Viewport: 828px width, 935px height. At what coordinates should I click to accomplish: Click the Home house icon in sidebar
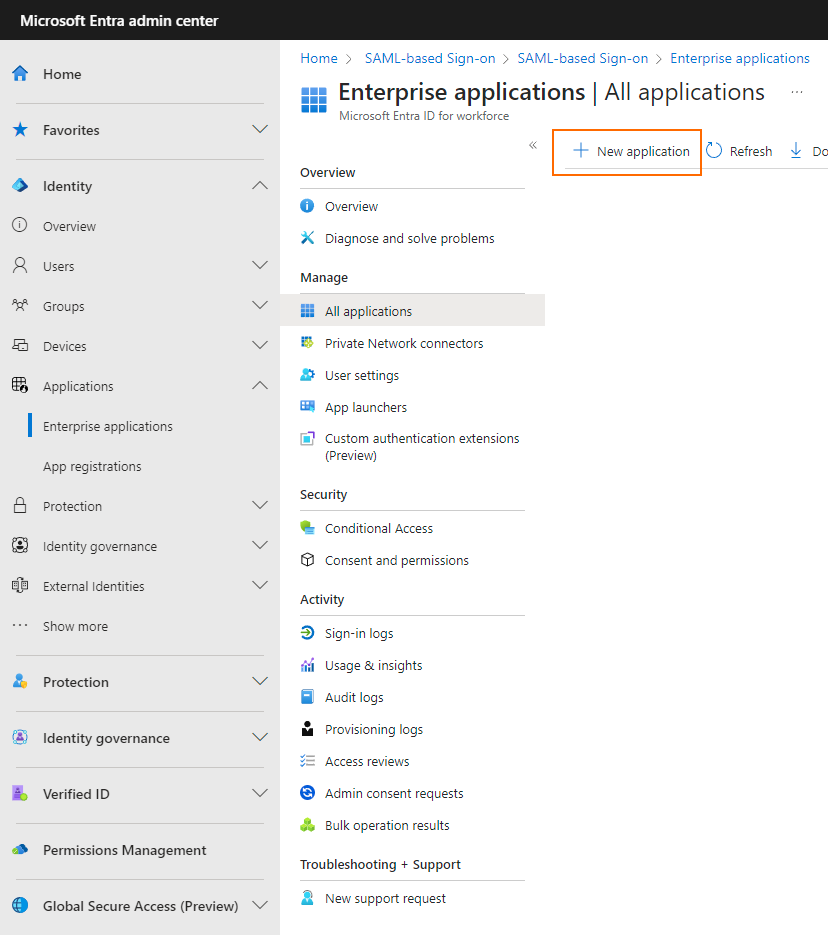click(20, 73)
